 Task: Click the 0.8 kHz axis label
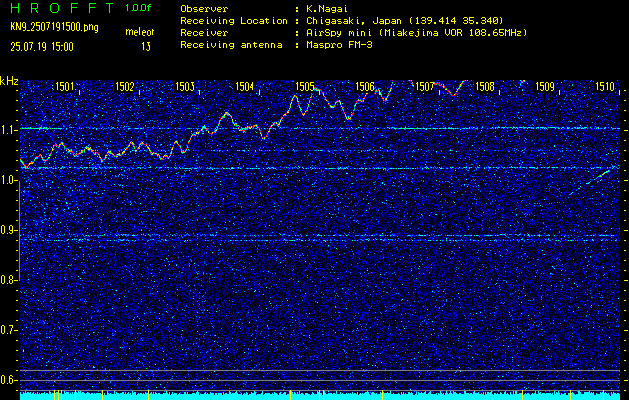coord(8,280)
